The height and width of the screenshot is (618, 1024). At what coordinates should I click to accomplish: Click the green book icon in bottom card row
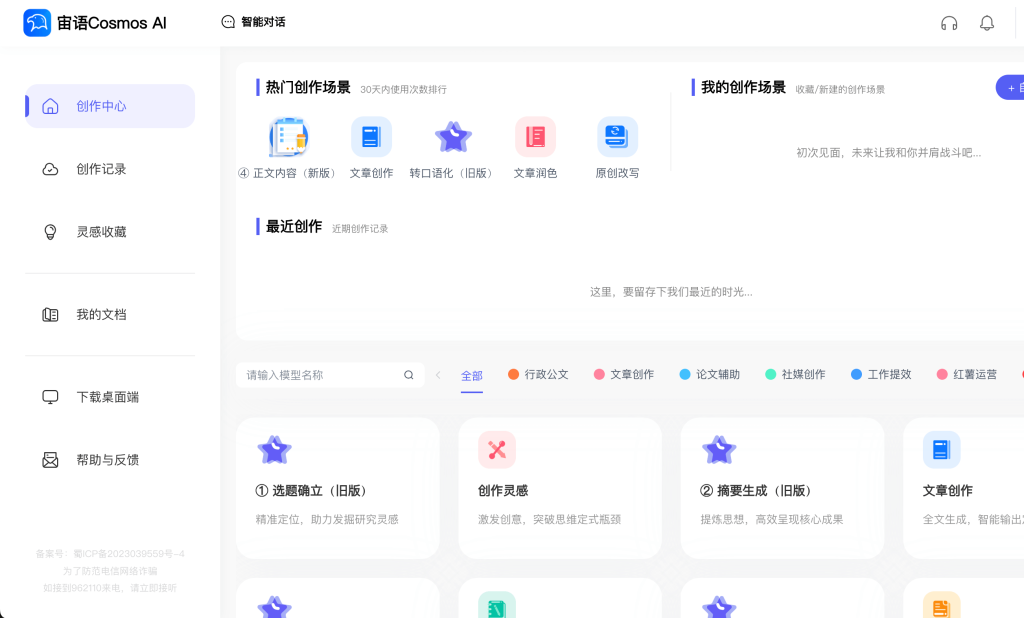(x=497, y=605)
